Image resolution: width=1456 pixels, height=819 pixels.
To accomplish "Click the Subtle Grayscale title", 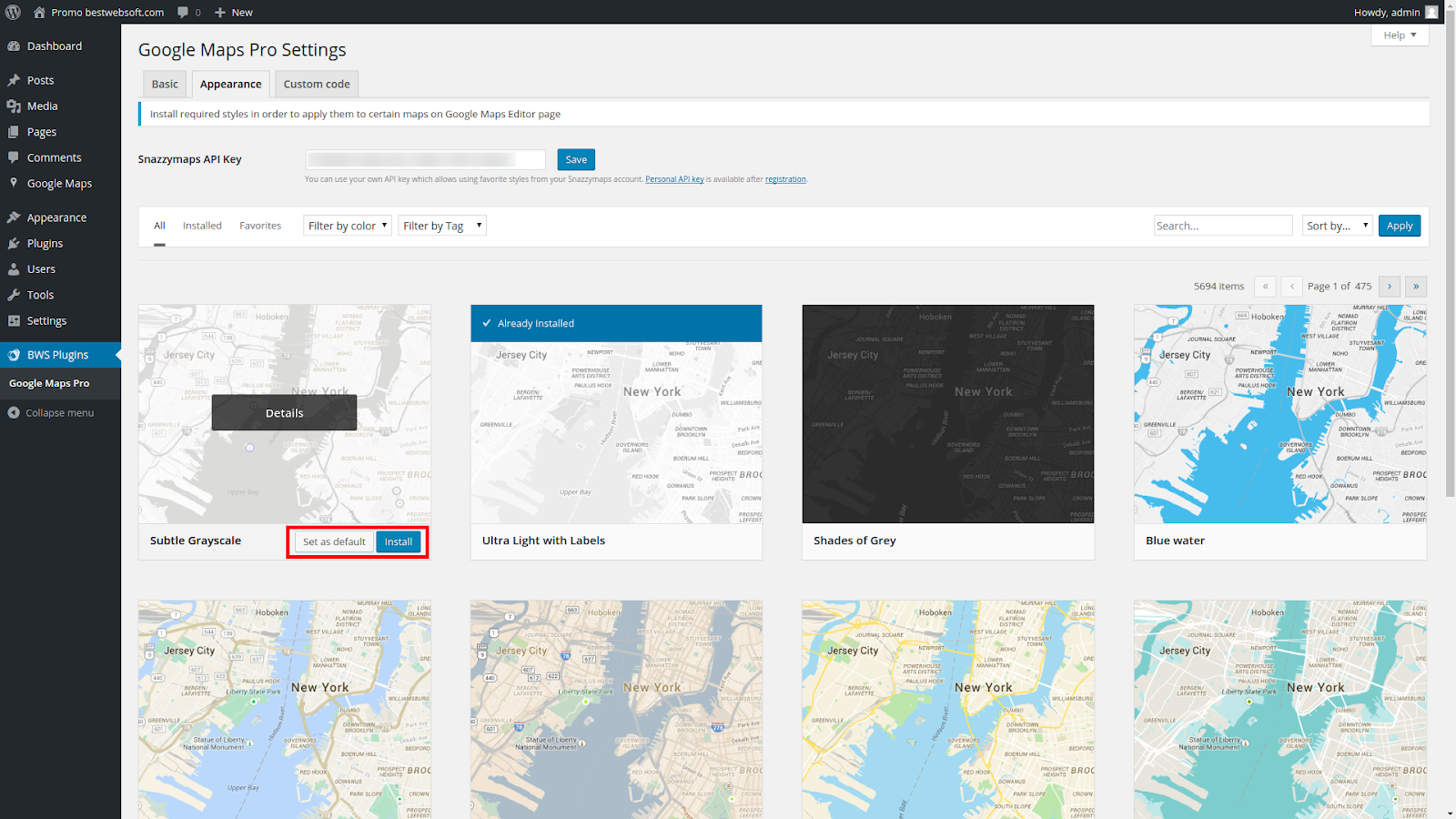I will [196, 541].
